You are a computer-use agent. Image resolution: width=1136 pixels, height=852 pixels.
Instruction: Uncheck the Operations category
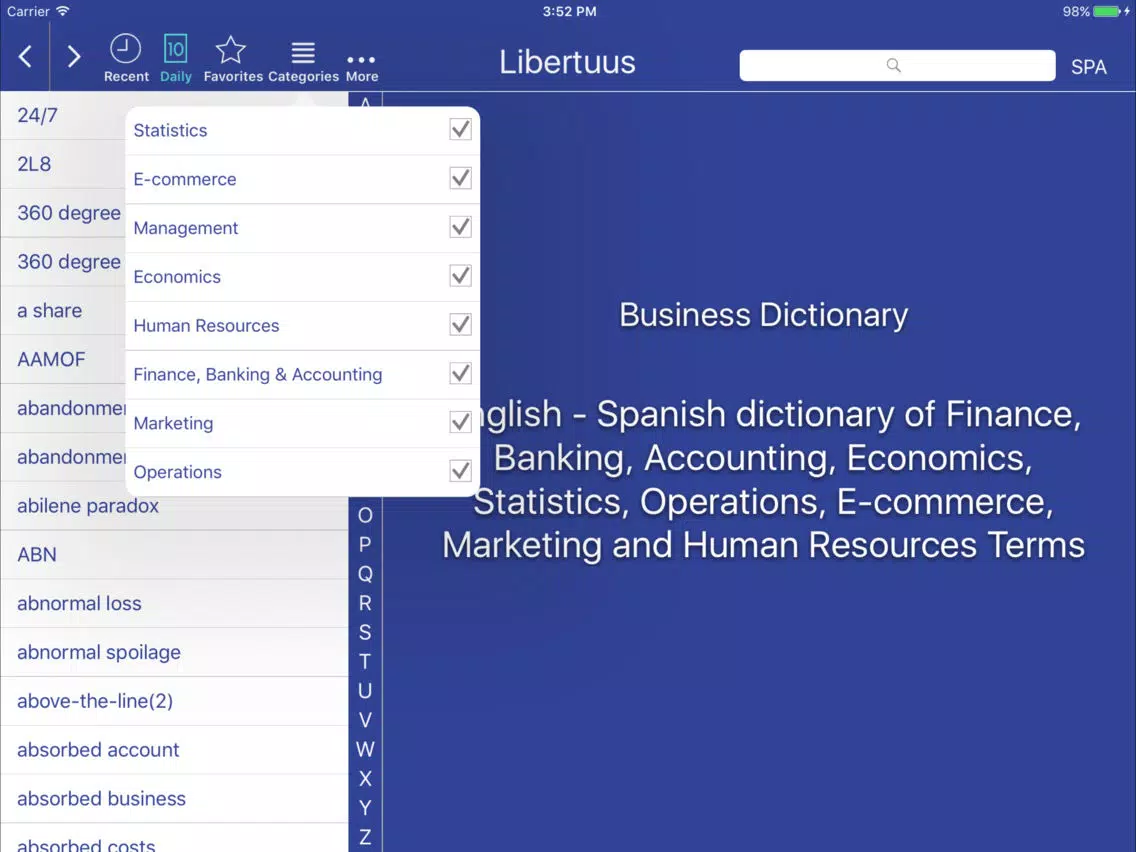(x=460, y=471)
